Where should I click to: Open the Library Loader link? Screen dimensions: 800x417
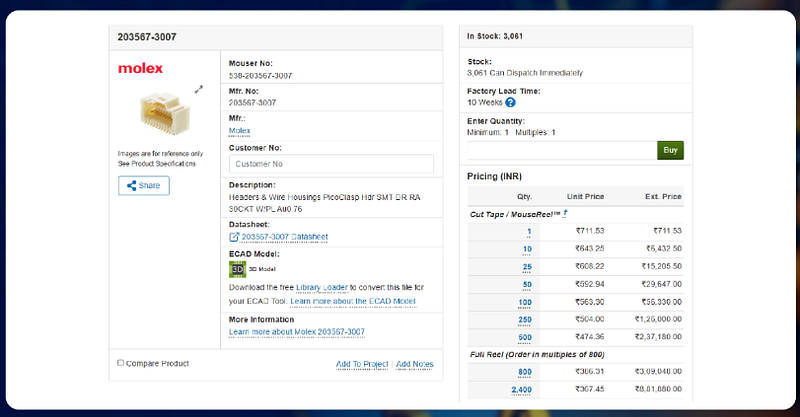[322, 287]
